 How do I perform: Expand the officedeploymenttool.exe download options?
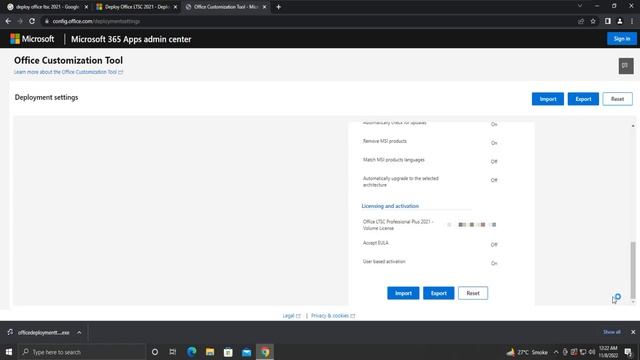[79, 332]
